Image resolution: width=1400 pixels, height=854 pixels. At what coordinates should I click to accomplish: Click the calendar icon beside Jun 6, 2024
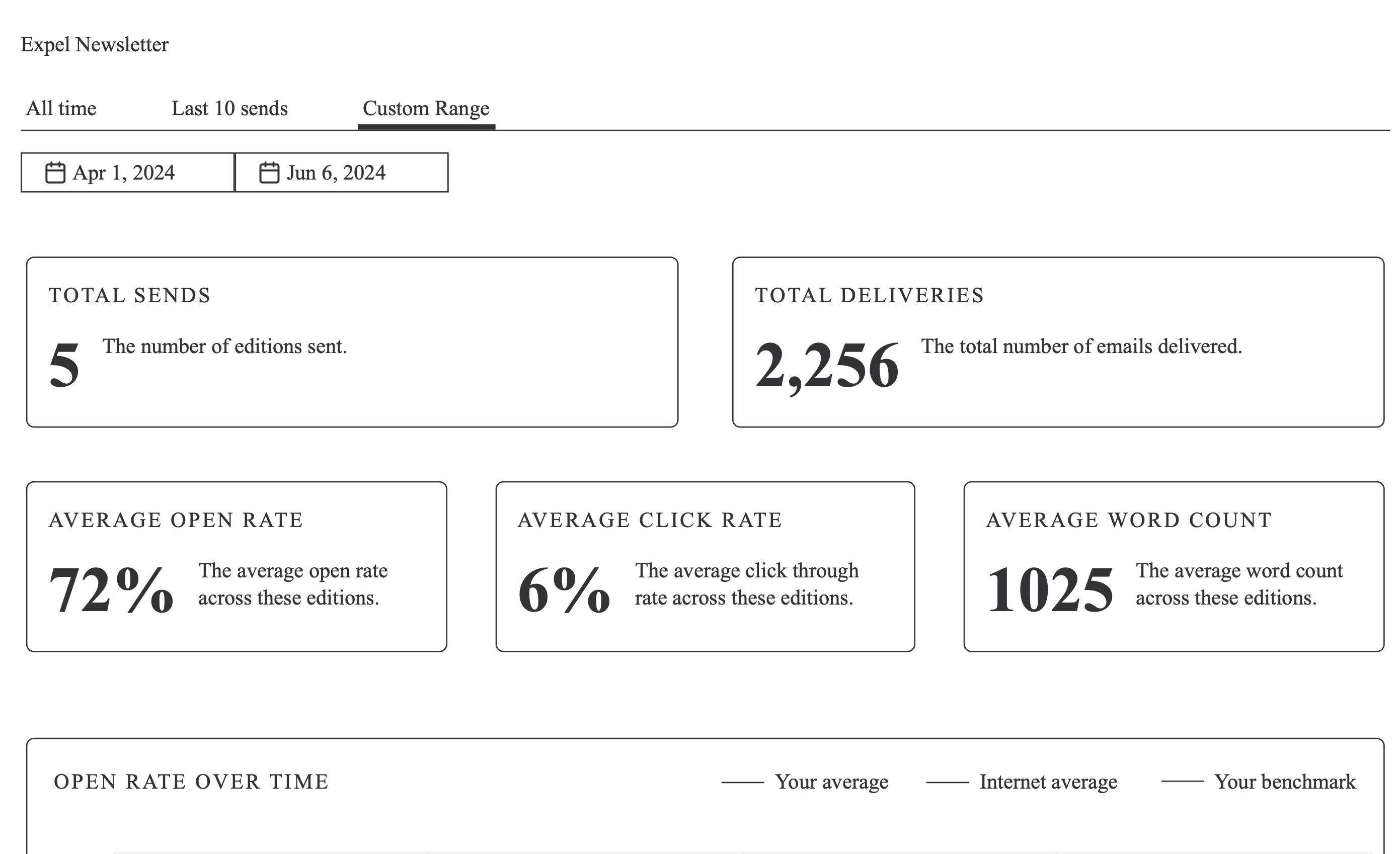pyautogui.click(x=269, y=173)
